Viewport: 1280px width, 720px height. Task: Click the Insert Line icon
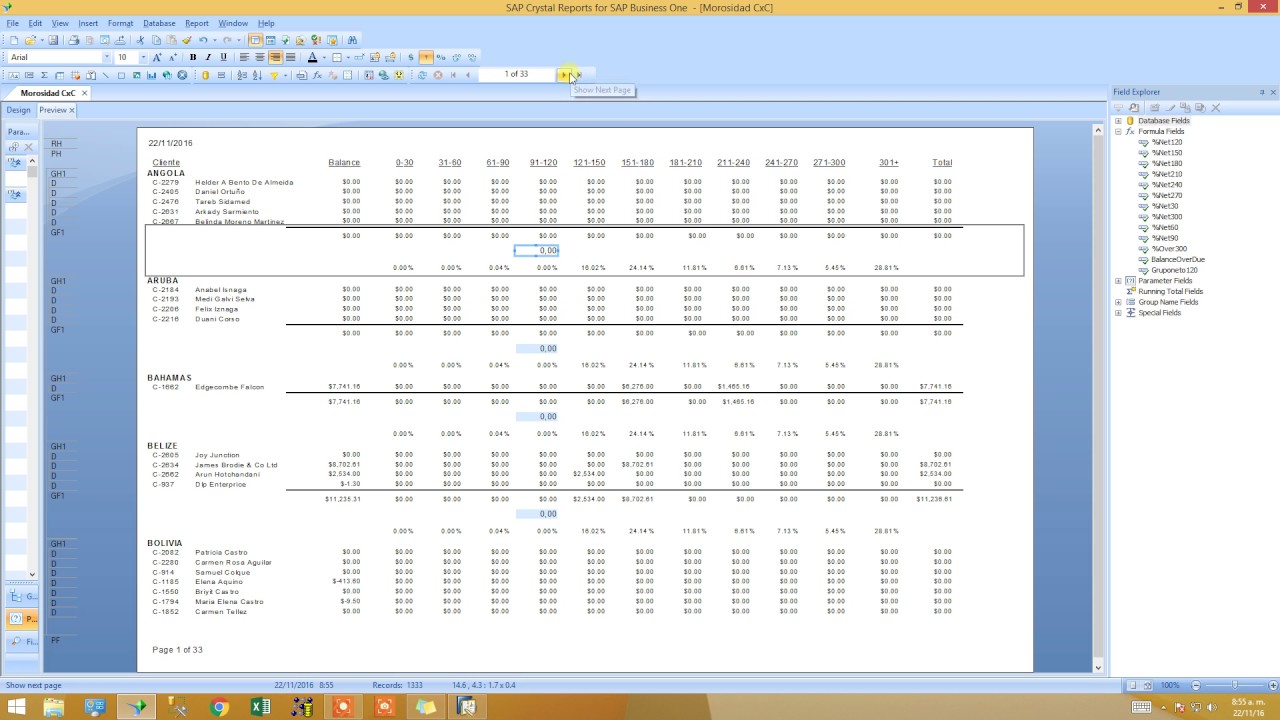pos(105,75)
